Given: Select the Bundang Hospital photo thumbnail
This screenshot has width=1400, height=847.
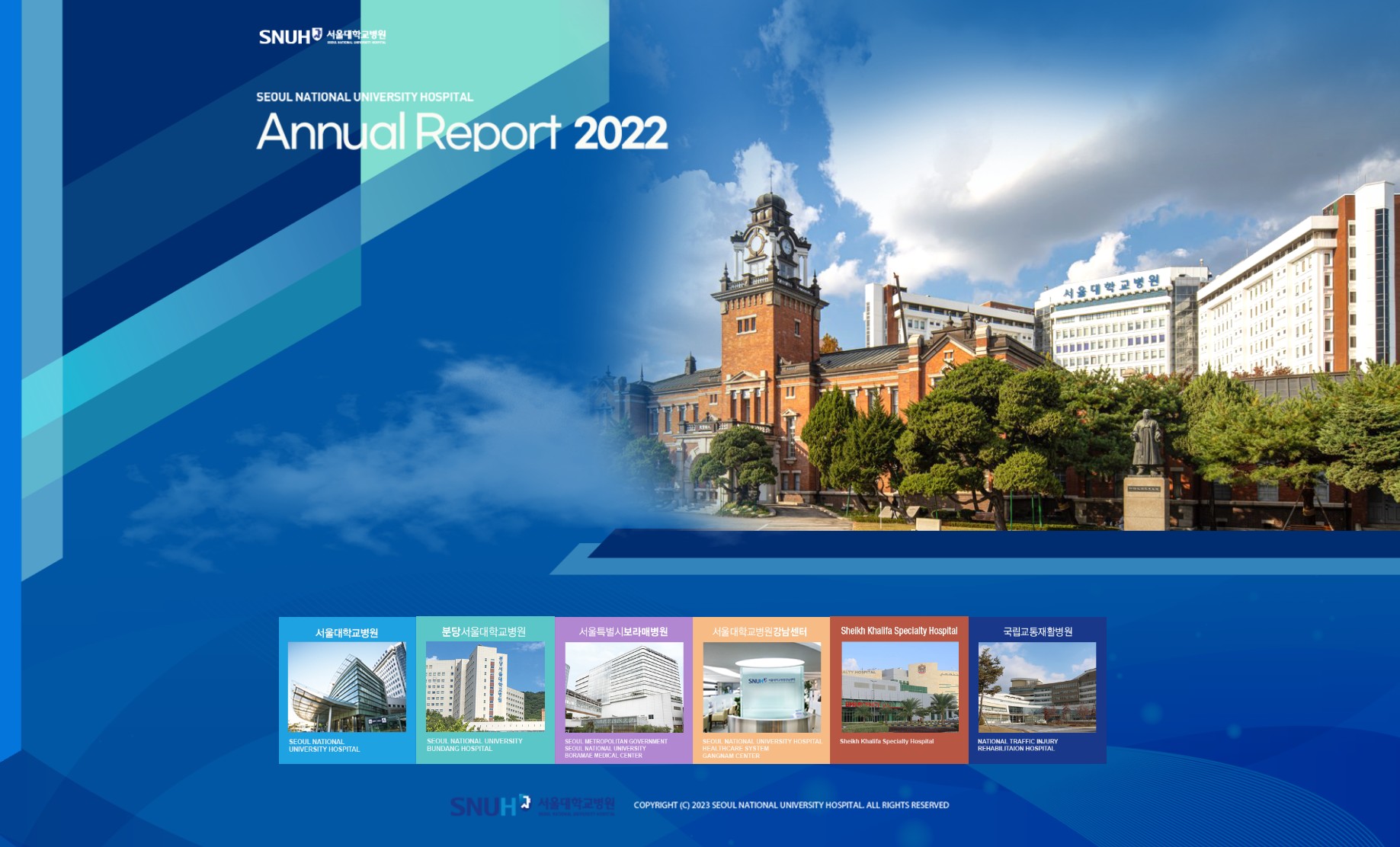Looking at the screenshot, I should coord(485,686).
